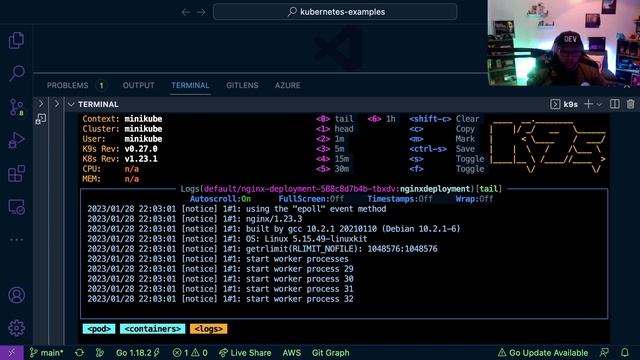Click the "<shift-c>" Clear shortcut hint
Image resolution: width=640 pixels, height=360 pixels.
(x=430, y=119)
